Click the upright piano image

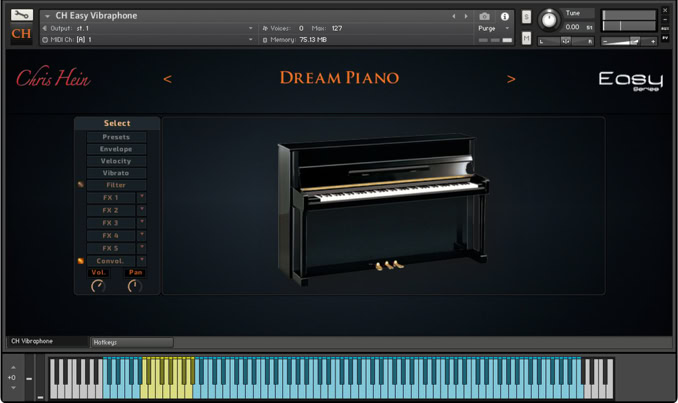pos(383,206)
